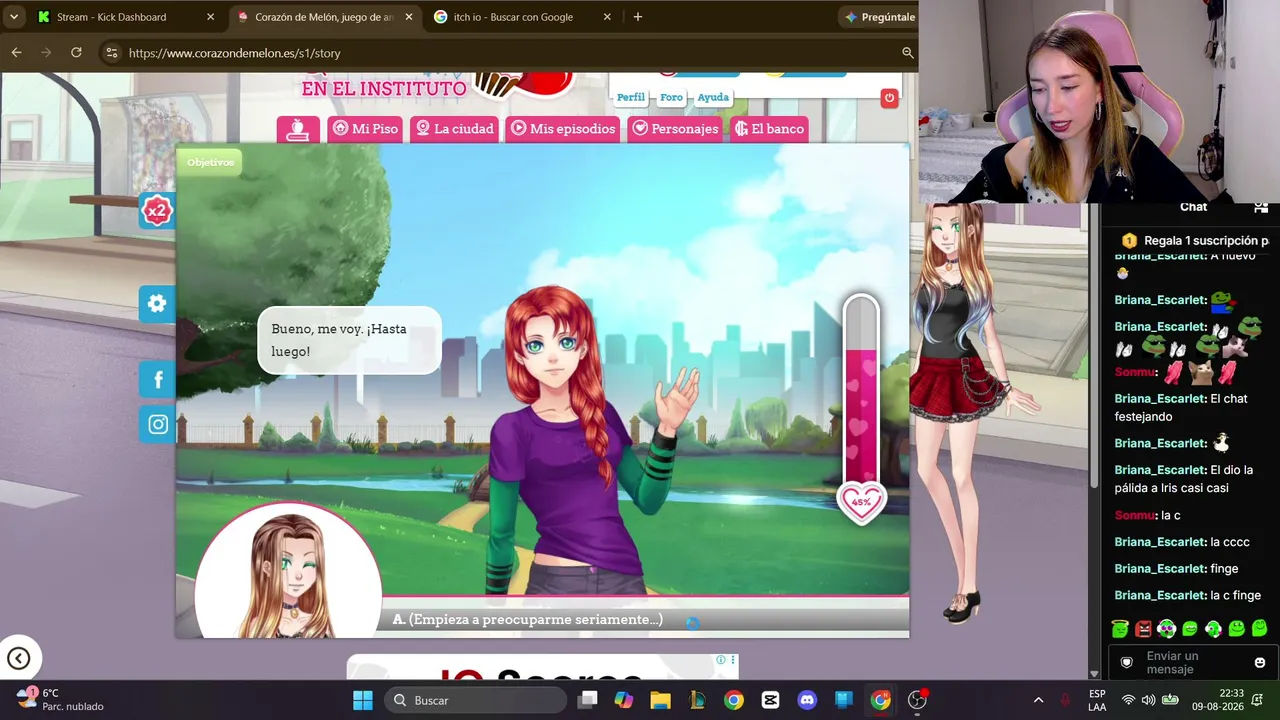Open the Wi-Fi network tray icon
Screen dimensions: 1280x720
pyautogui.click(x=1128, y=700)
